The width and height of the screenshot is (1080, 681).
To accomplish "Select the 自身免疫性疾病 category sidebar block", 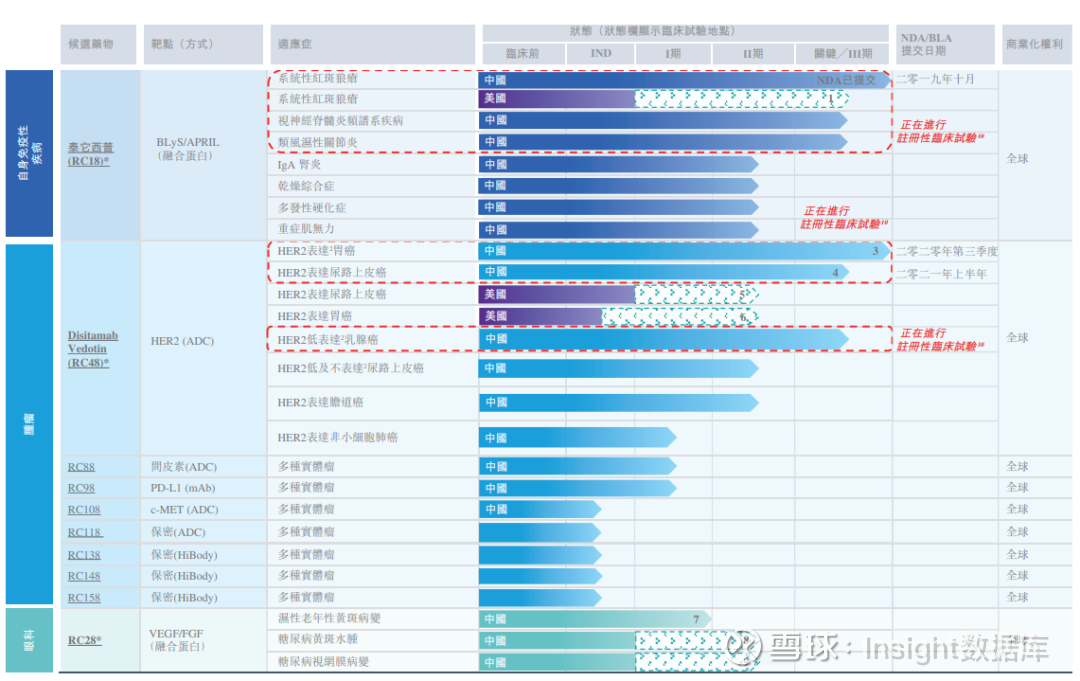I will click(x=30, y=153).
